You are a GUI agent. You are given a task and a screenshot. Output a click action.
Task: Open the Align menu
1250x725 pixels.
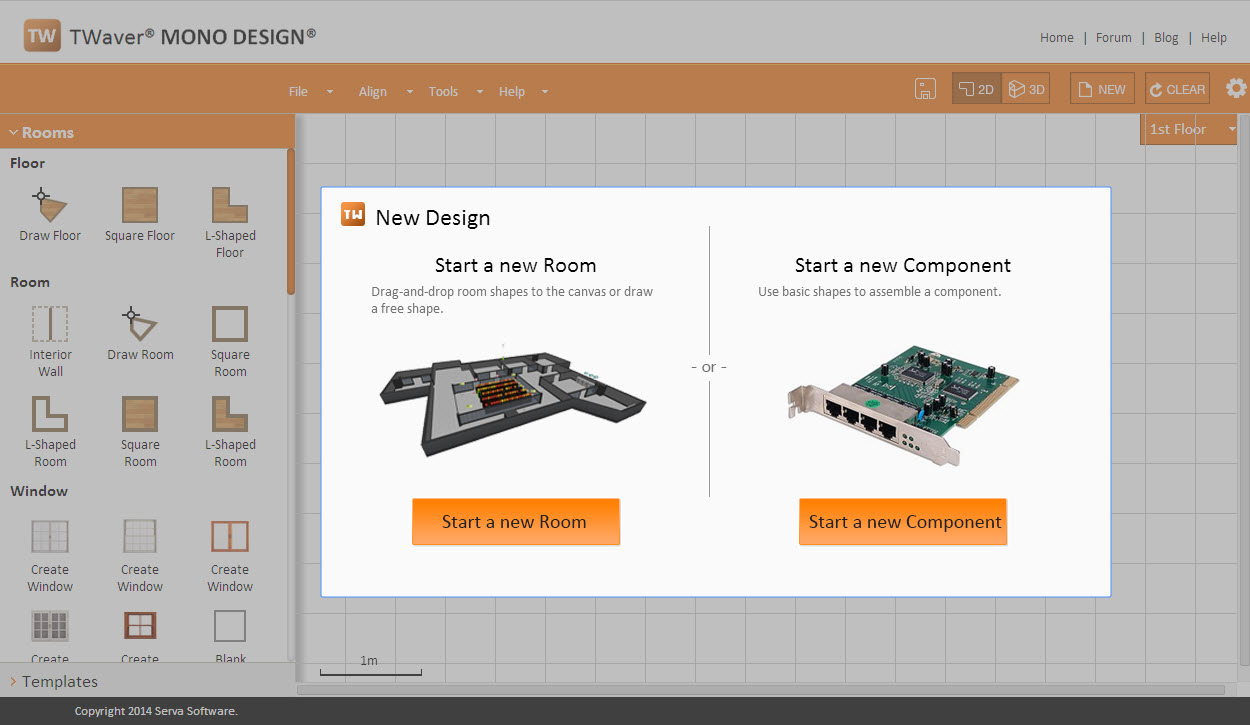pyautogui.click(x=386, y=91)
